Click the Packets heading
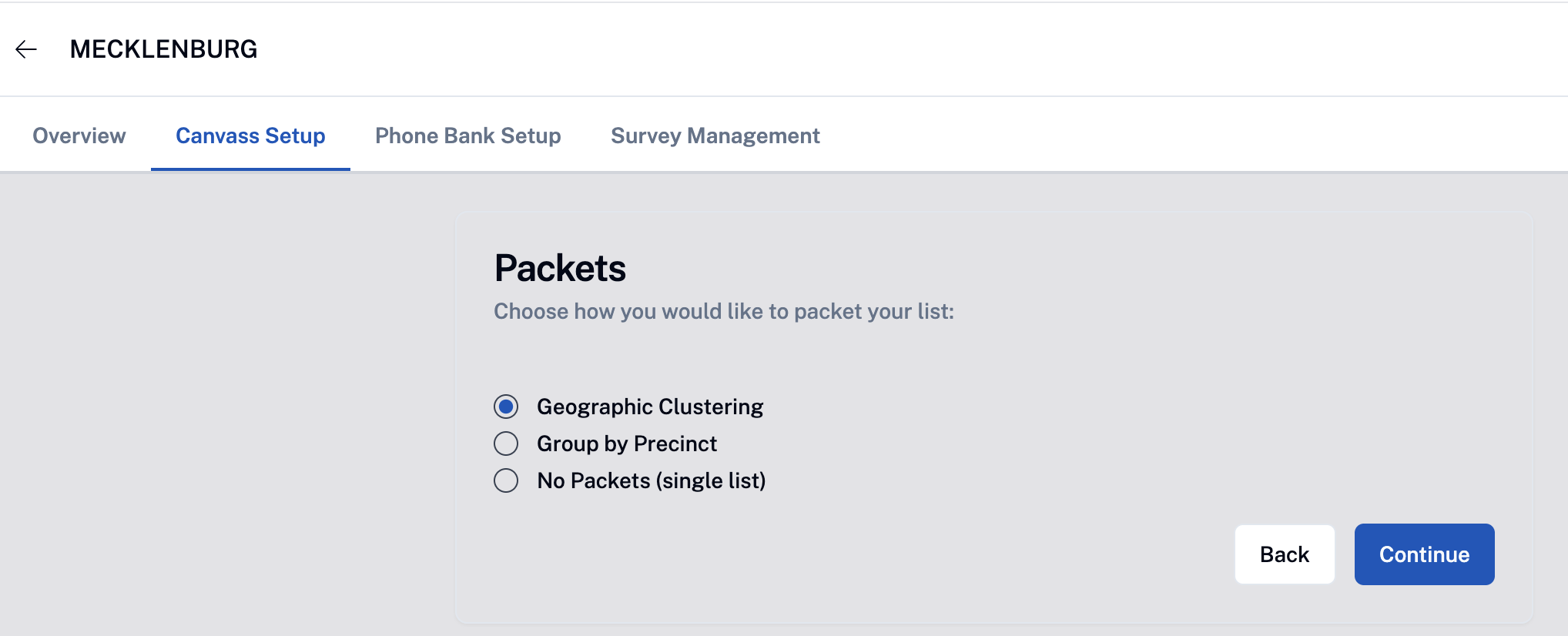Viewport: 1568px width, 636px height. pos(560,268)
